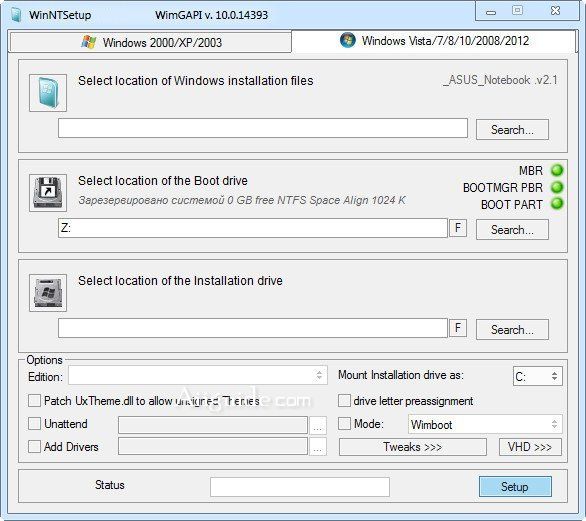Viewport: 586px width, 521px height.
Task: Click the MBR green status light
Action: click(x=557, y=170)
